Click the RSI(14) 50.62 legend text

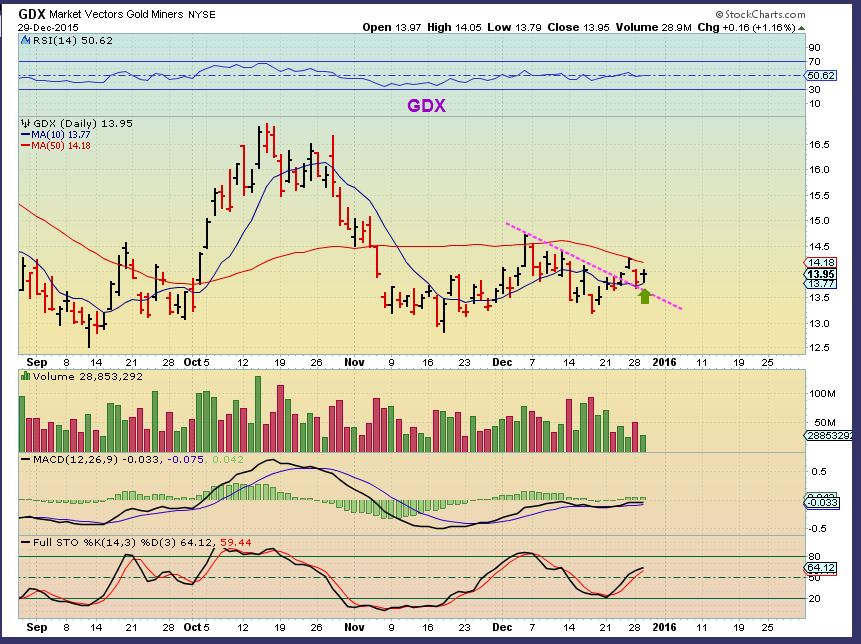pyautogui.click(x=72, y=40)
